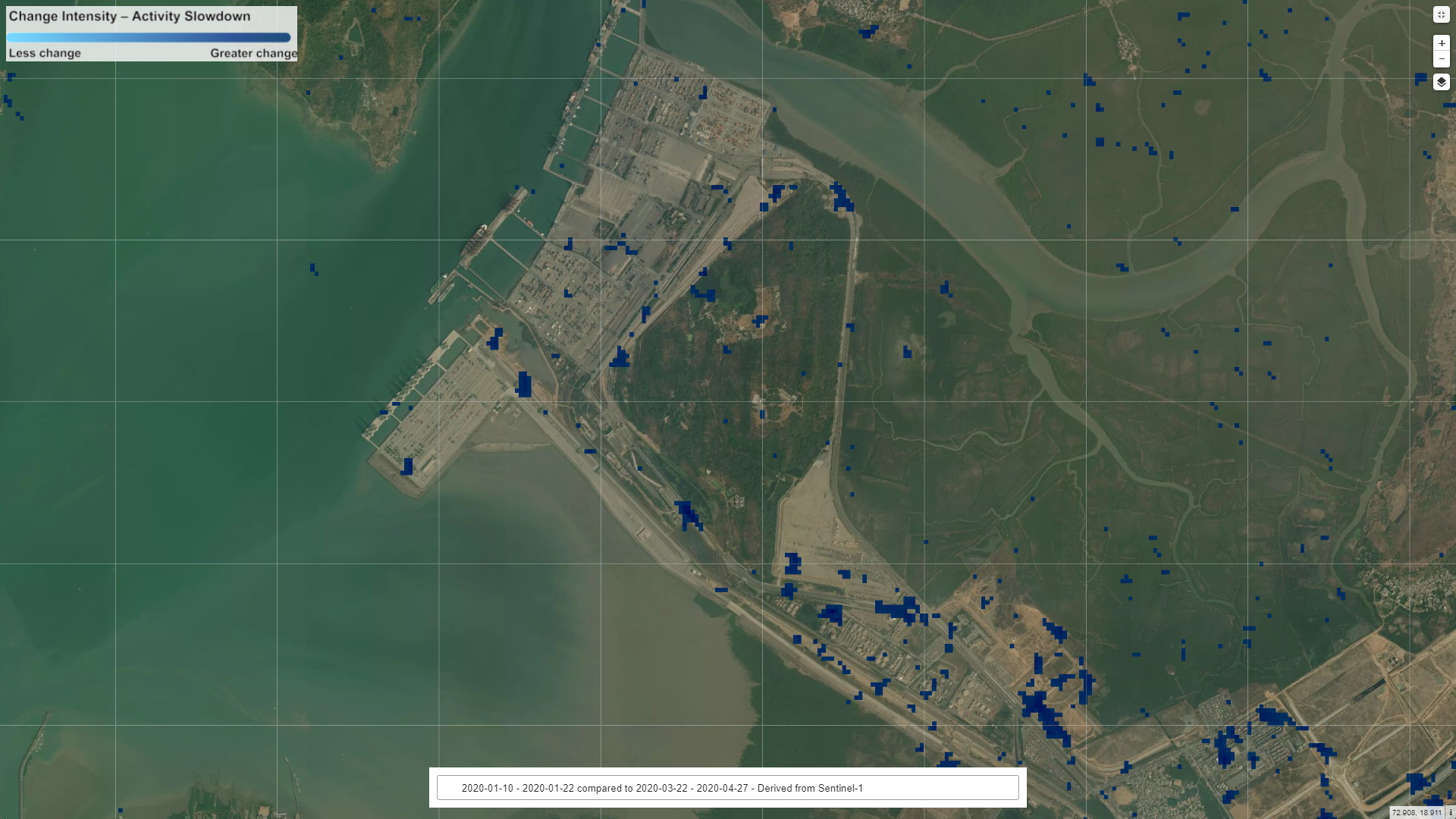Click the 'Greater change' legend label
The height and width of the screenshot is (819, 1456).
click(253, 53)
